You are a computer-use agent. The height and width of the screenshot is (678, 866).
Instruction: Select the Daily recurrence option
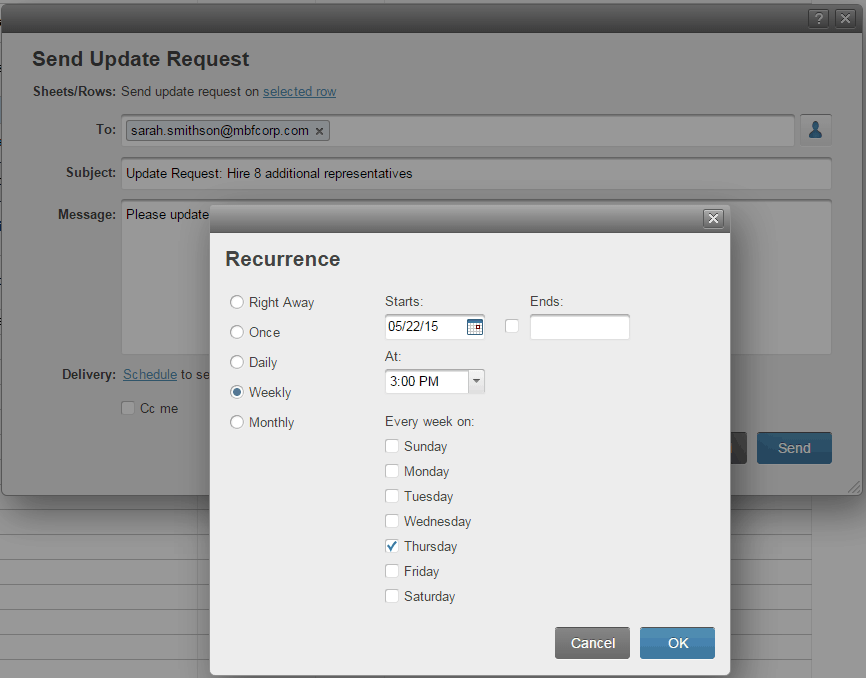237,362
